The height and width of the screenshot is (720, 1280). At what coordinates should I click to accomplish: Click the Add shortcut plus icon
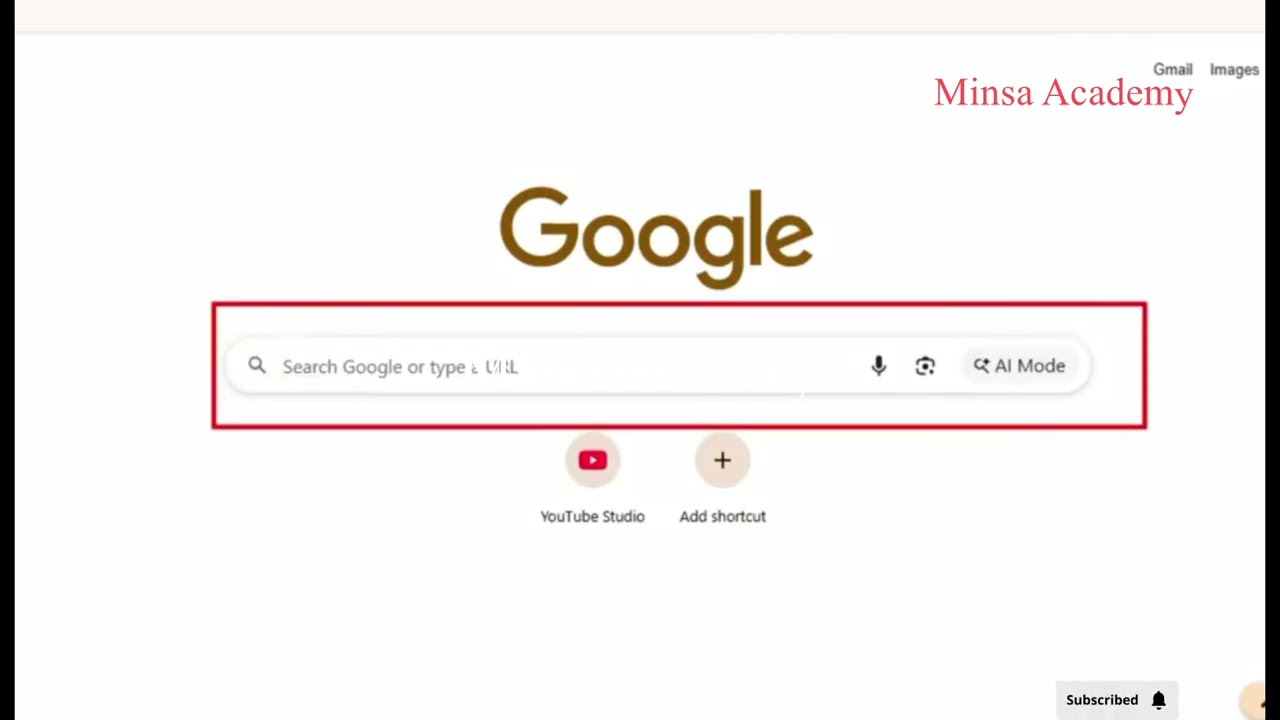coord(722,460)
